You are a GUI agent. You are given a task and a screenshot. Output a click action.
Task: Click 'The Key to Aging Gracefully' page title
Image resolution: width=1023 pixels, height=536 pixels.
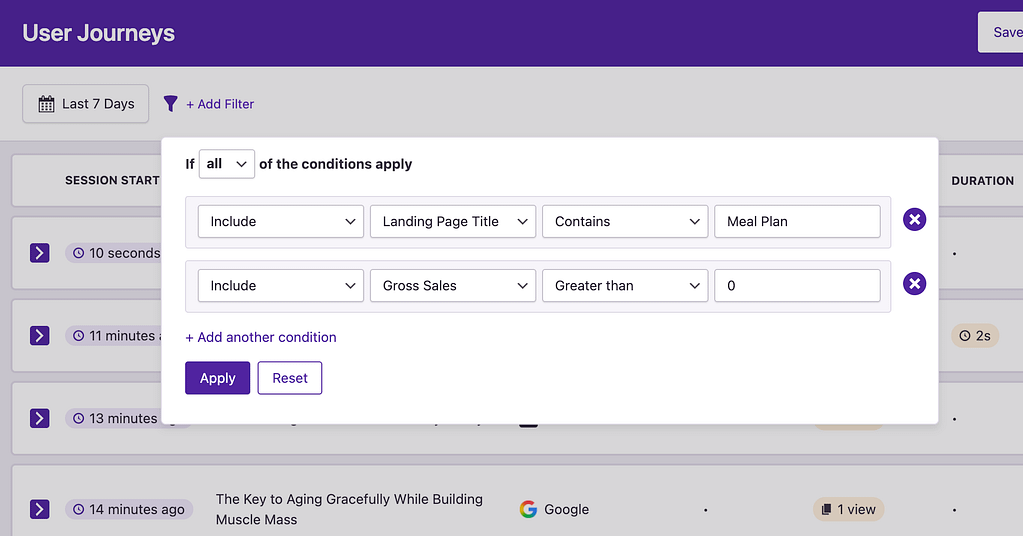(x=349, y=509)
